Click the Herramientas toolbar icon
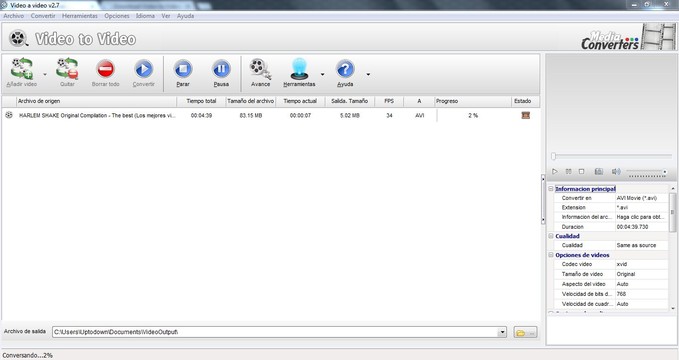 point(299,68)
